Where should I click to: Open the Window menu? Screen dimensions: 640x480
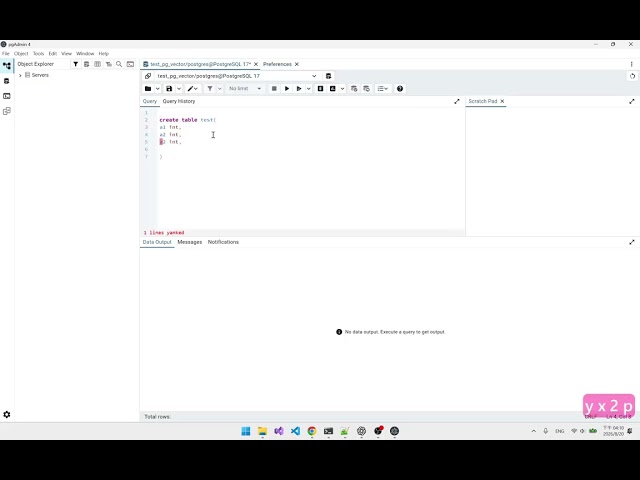click(x=85, y=53)
